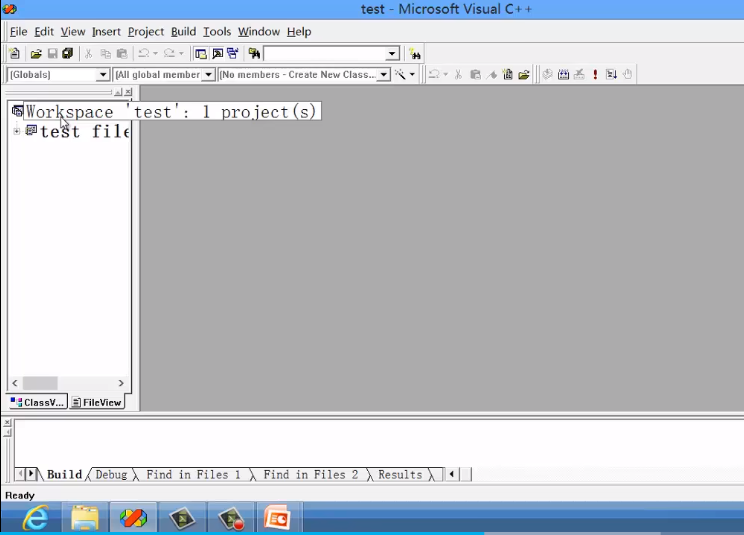Open File Explorer from the taskbar
Screen dimensions: 744x535
[85, 517]
